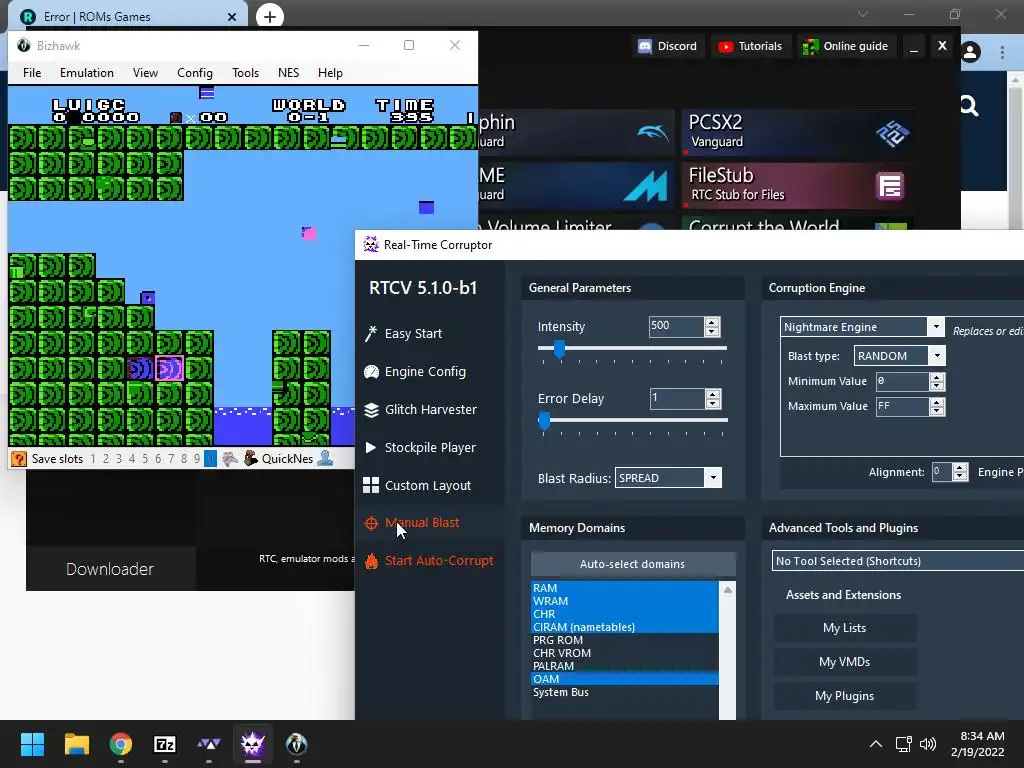Open the Engine Config panel
The height and width of the screenshot is (768, 1024).
pyautogui.click(x=415, y=372)
